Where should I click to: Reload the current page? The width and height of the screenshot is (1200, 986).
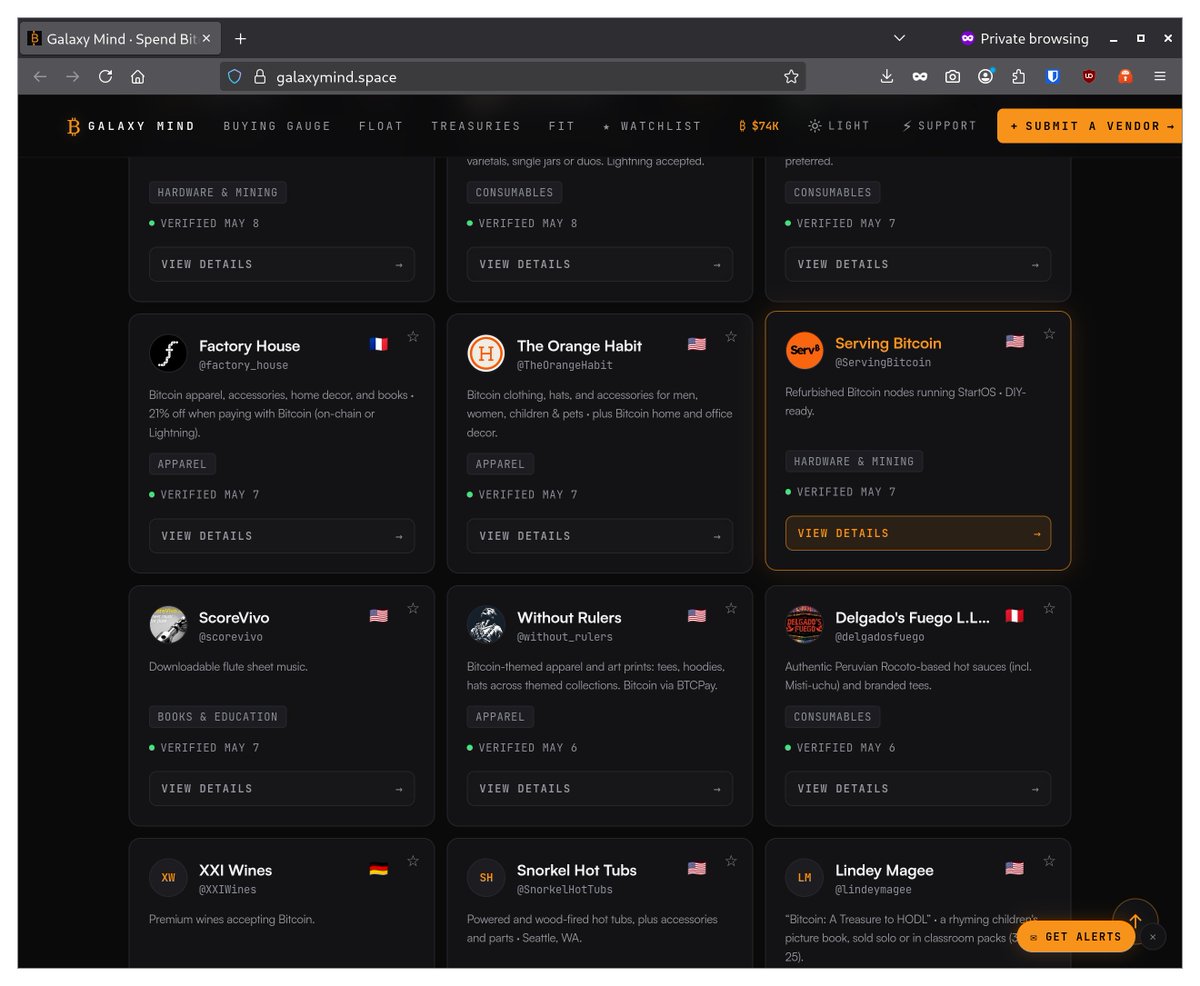click(x=105, y=76)
